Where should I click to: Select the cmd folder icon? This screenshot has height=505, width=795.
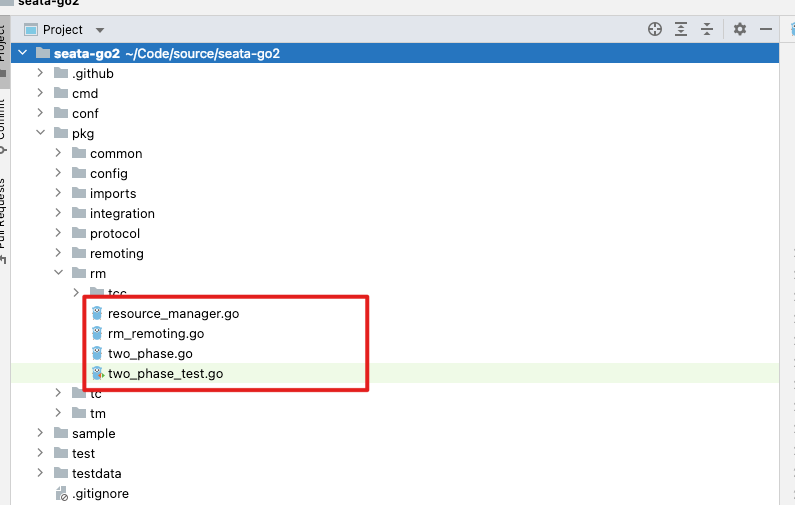point(61,93)
